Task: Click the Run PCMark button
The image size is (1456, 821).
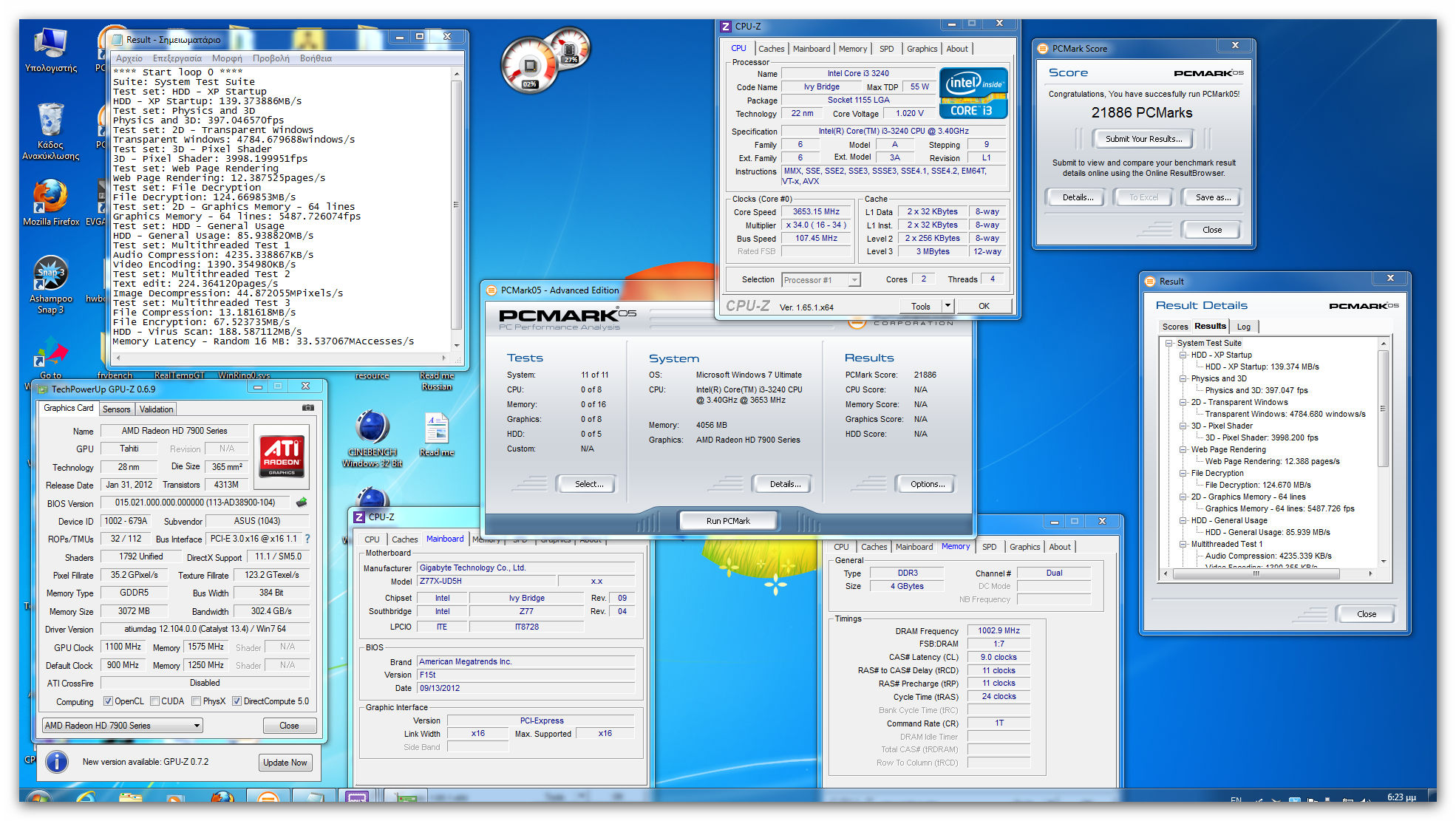Action: coord(728,521)
